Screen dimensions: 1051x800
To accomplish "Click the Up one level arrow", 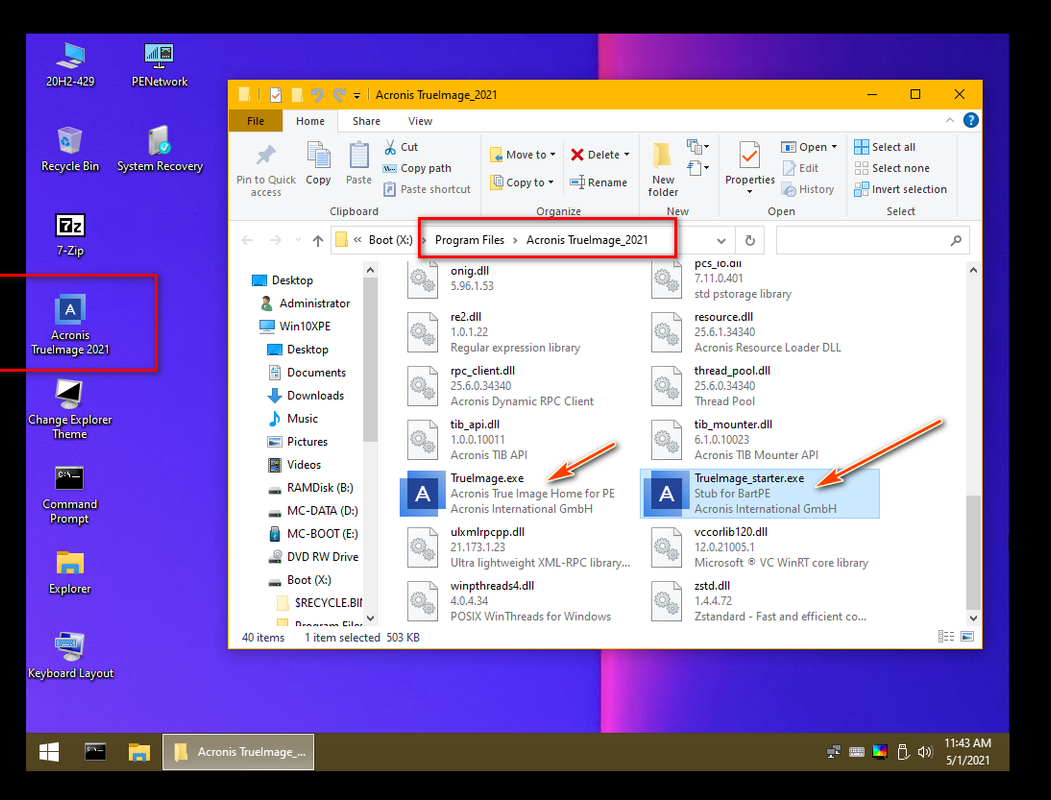I will [x=318, y=241].
